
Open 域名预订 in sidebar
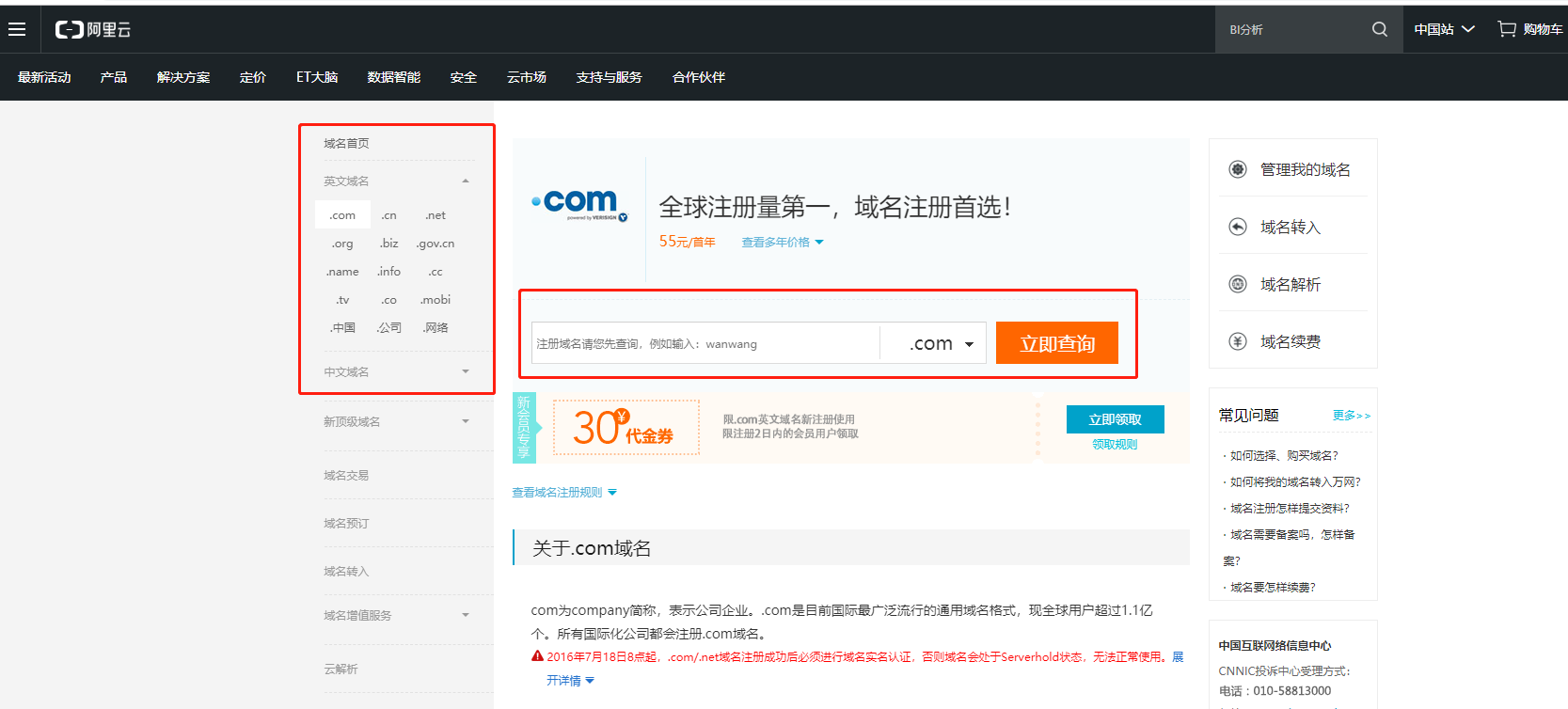click(346, 523)
